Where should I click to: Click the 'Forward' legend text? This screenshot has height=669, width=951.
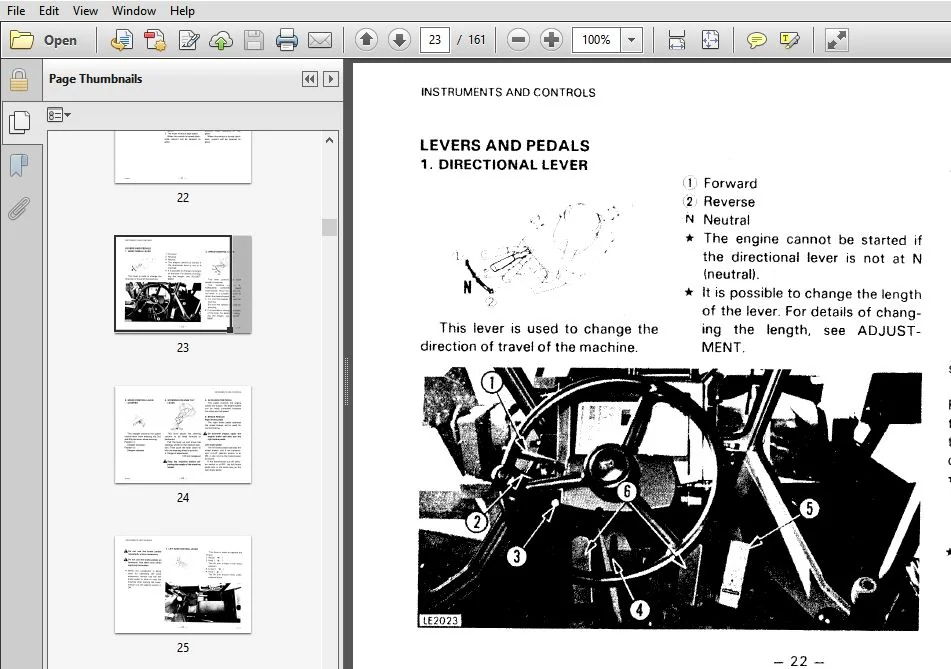coord(730,183)
